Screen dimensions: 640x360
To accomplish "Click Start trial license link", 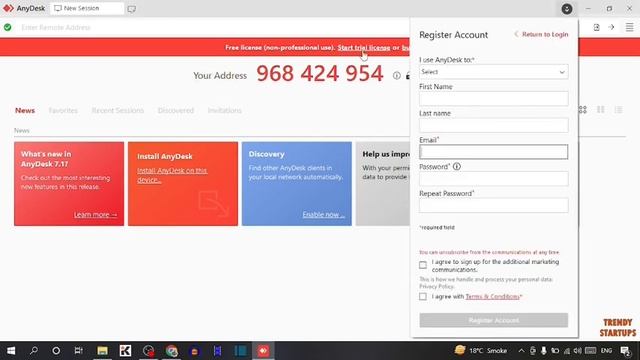I will coord(364,48).
